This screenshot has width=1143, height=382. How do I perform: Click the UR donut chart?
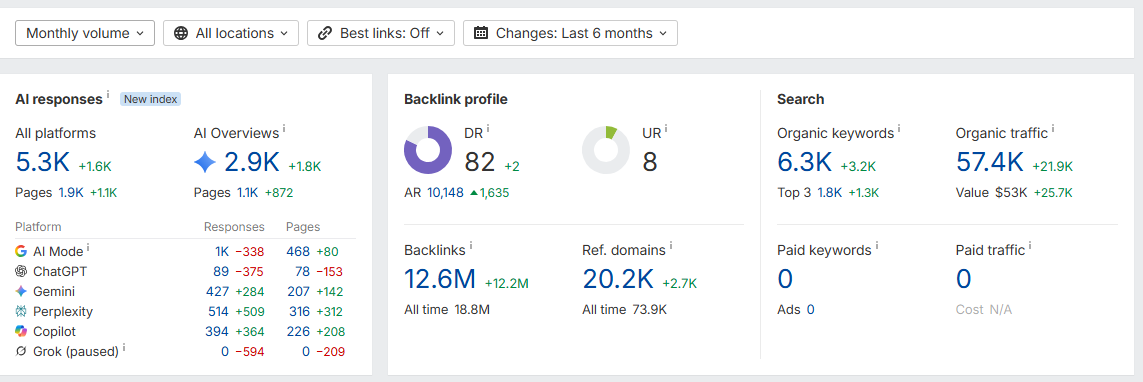606,149
